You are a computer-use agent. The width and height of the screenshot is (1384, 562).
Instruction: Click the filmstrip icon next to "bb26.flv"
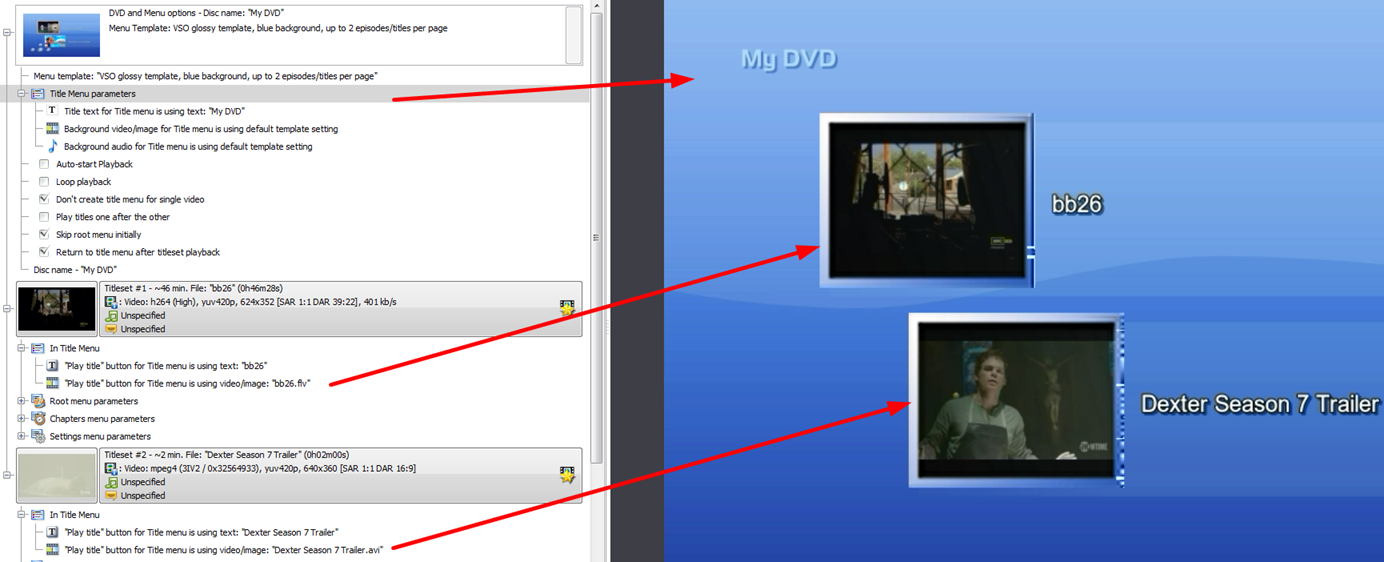[x=52, y=383]
